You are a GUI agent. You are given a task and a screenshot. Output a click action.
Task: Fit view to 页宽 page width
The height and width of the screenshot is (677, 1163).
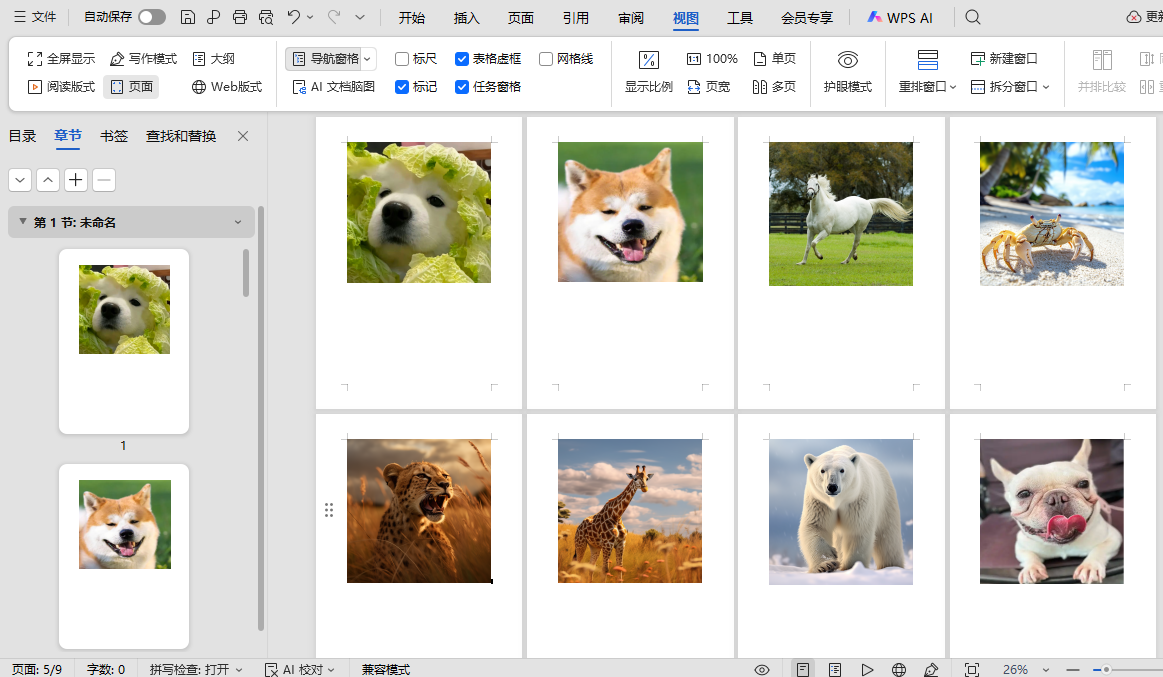[x=708, y=87]
